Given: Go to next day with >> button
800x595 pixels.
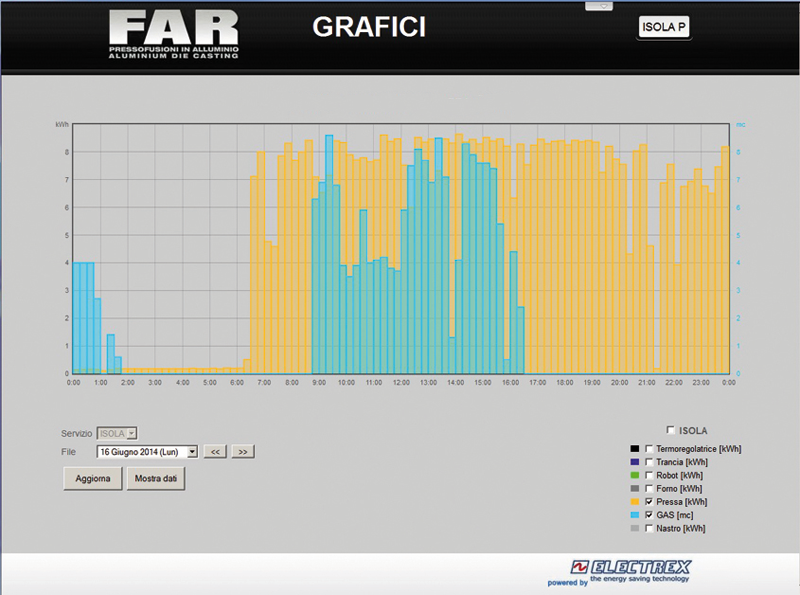Looking at the screenshot, I should pos(243,452).
